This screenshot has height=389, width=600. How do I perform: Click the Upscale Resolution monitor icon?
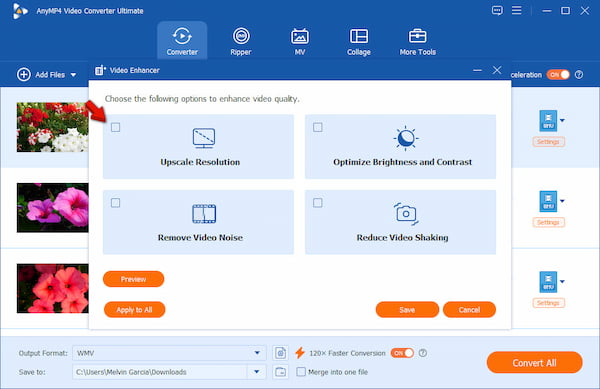[x=204, y=138]
